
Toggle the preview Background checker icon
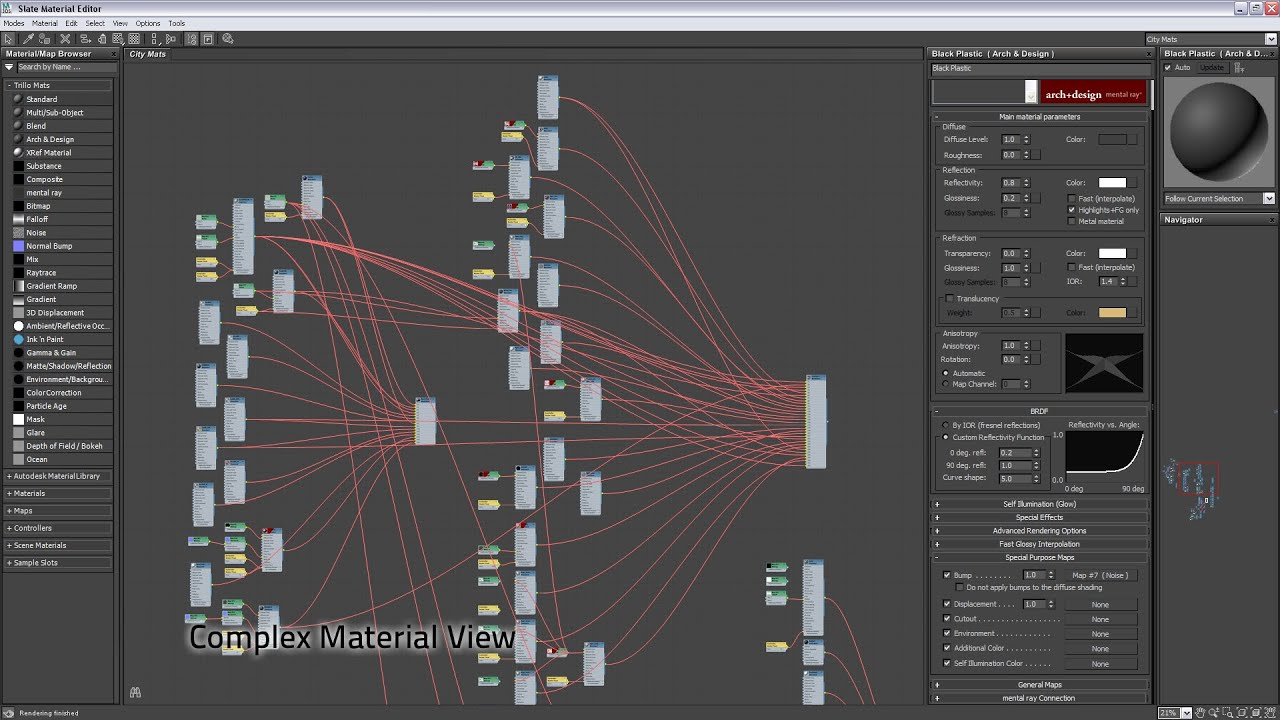click(x=132, y=38)
